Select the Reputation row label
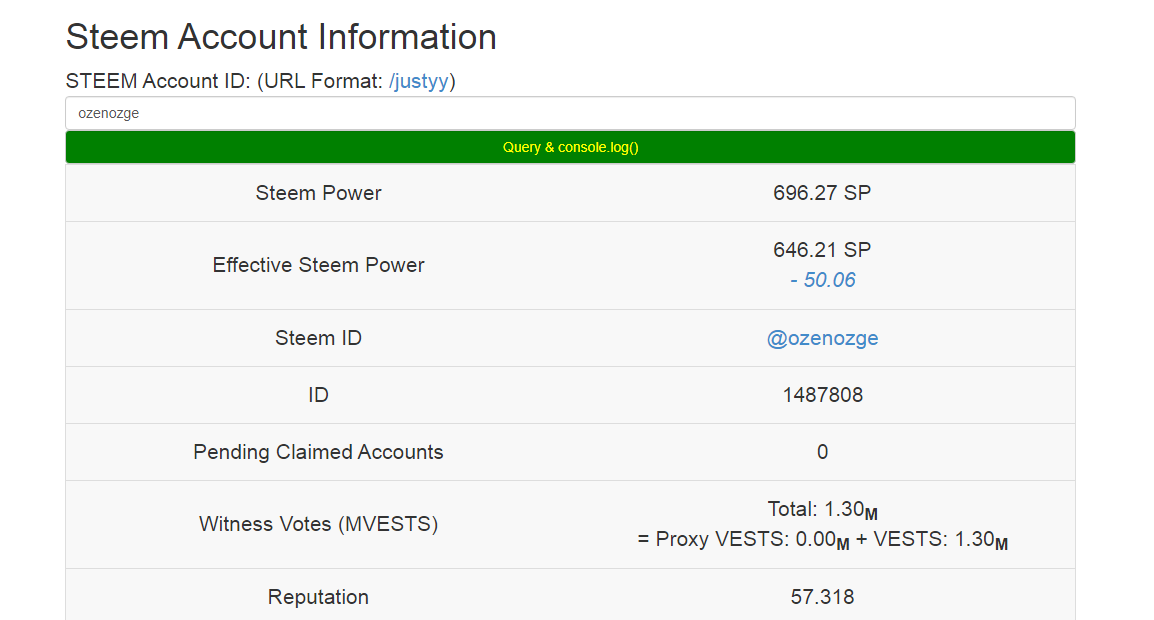This screenshot has height=620, width=1154. (x=318, y=597)
